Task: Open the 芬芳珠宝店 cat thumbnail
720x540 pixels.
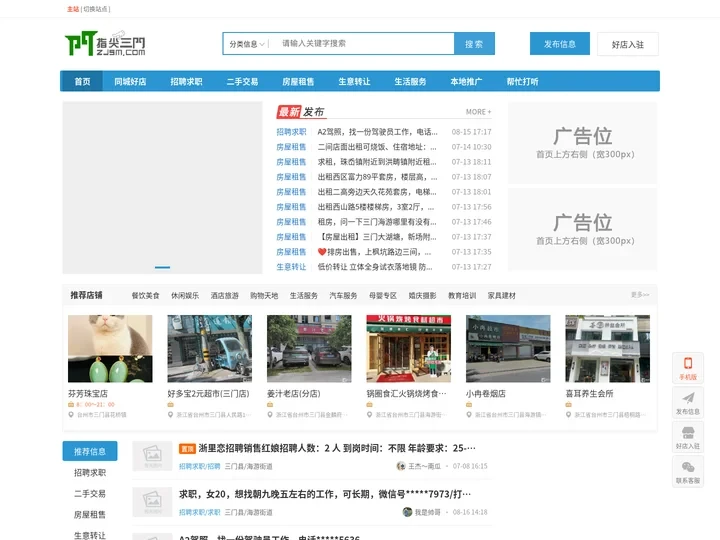Action: point(110,349)
